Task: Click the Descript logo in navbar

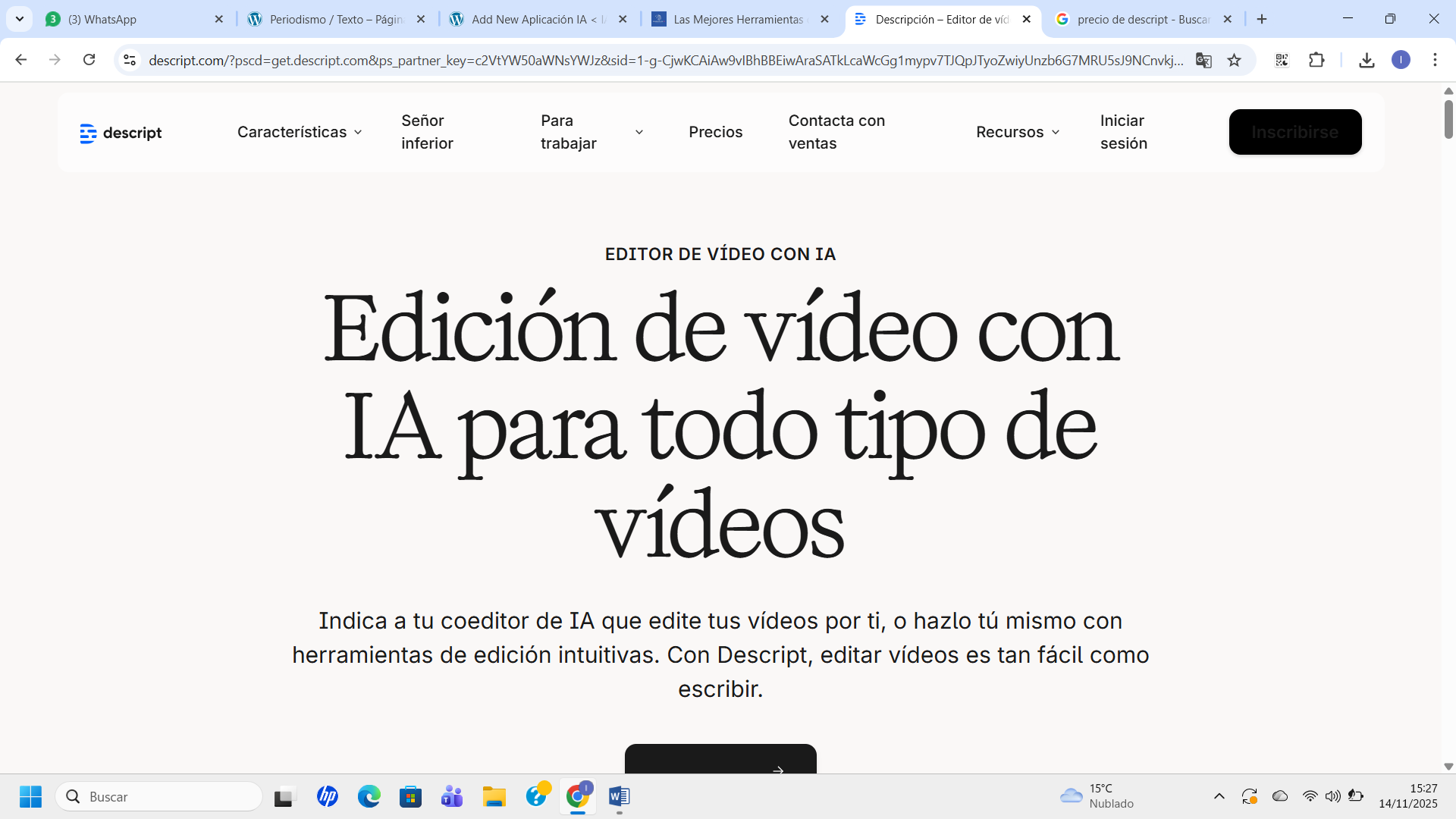Action: (x=121, y=133)
